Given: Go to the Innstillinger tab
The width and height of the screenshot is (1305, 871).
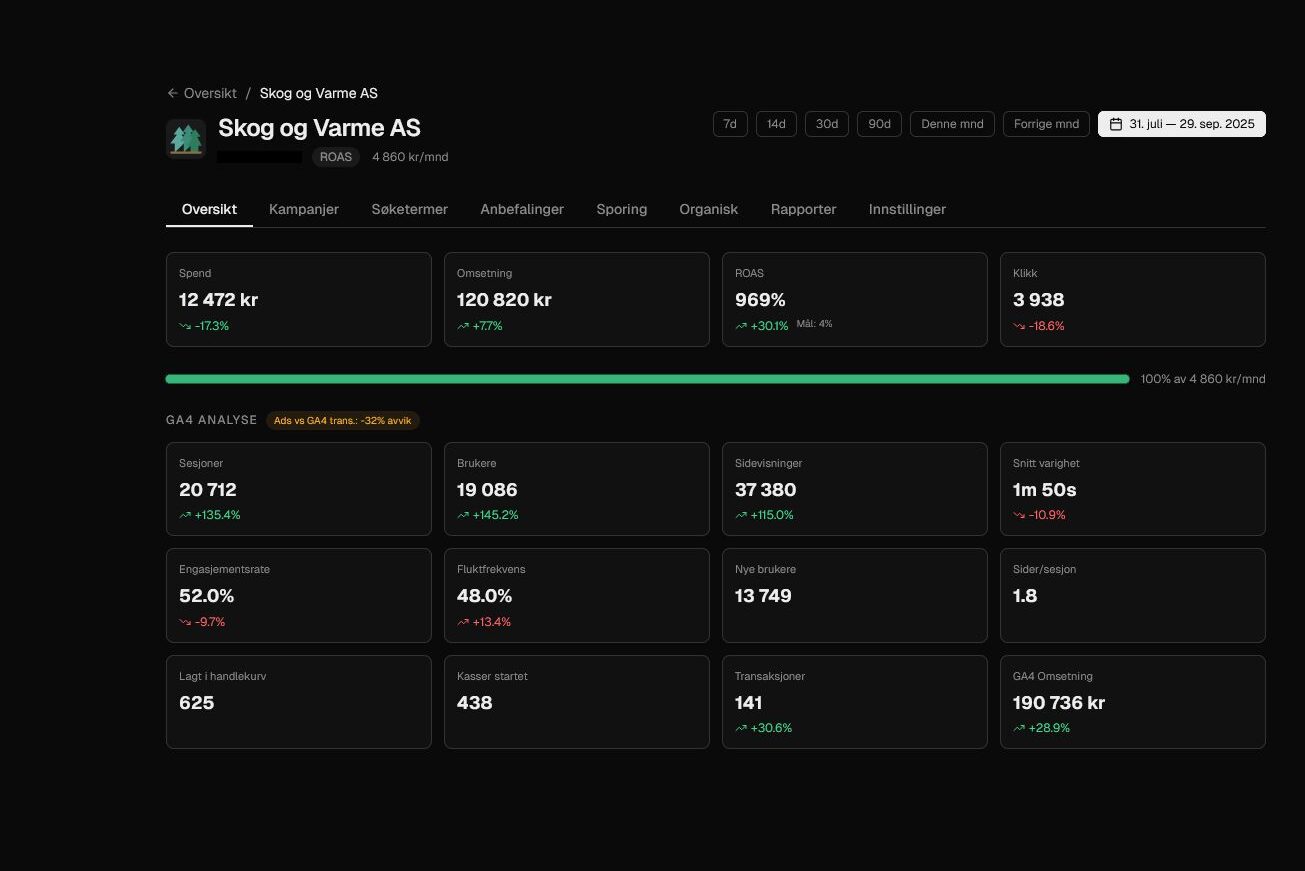Looking at the screenshot, I should coord(907,209).
